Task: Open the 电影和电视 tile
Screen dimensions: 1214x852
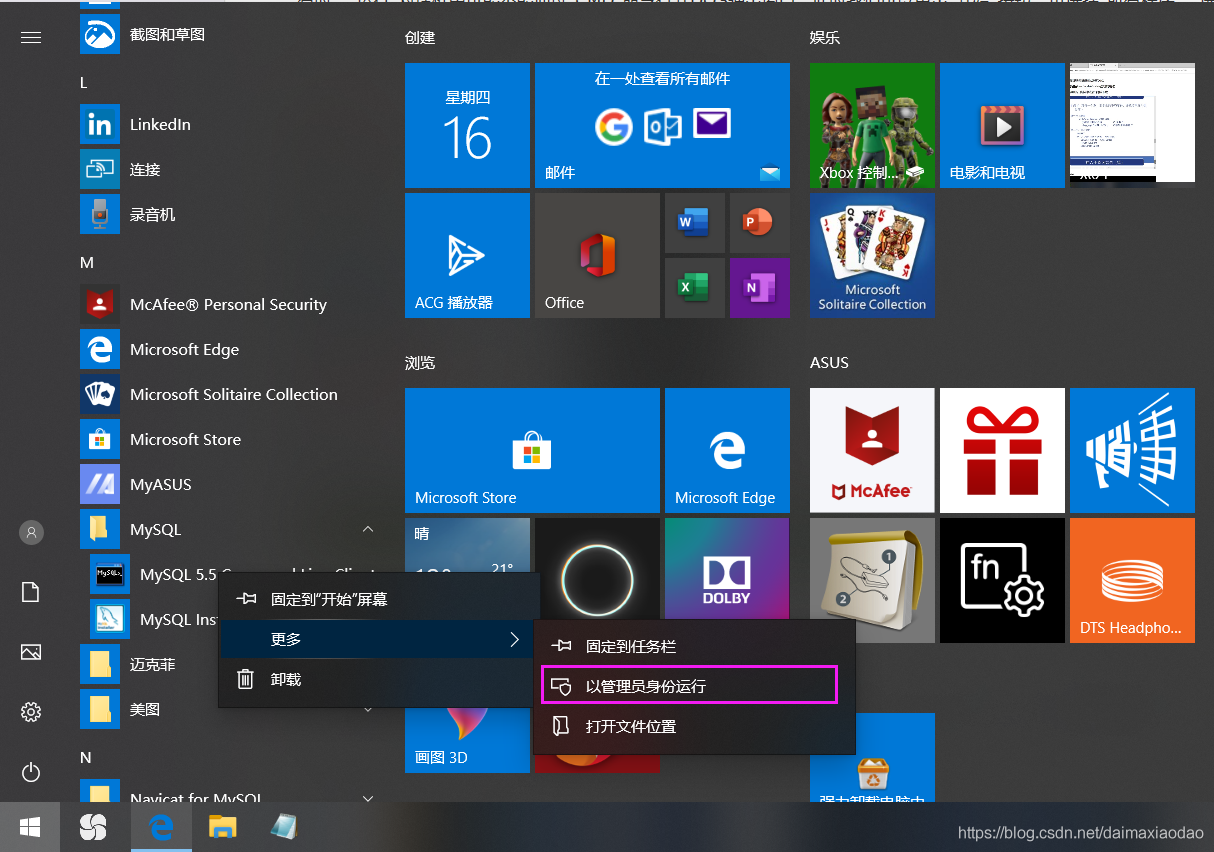Action: pyautogui.click(x=1002, y=125)
